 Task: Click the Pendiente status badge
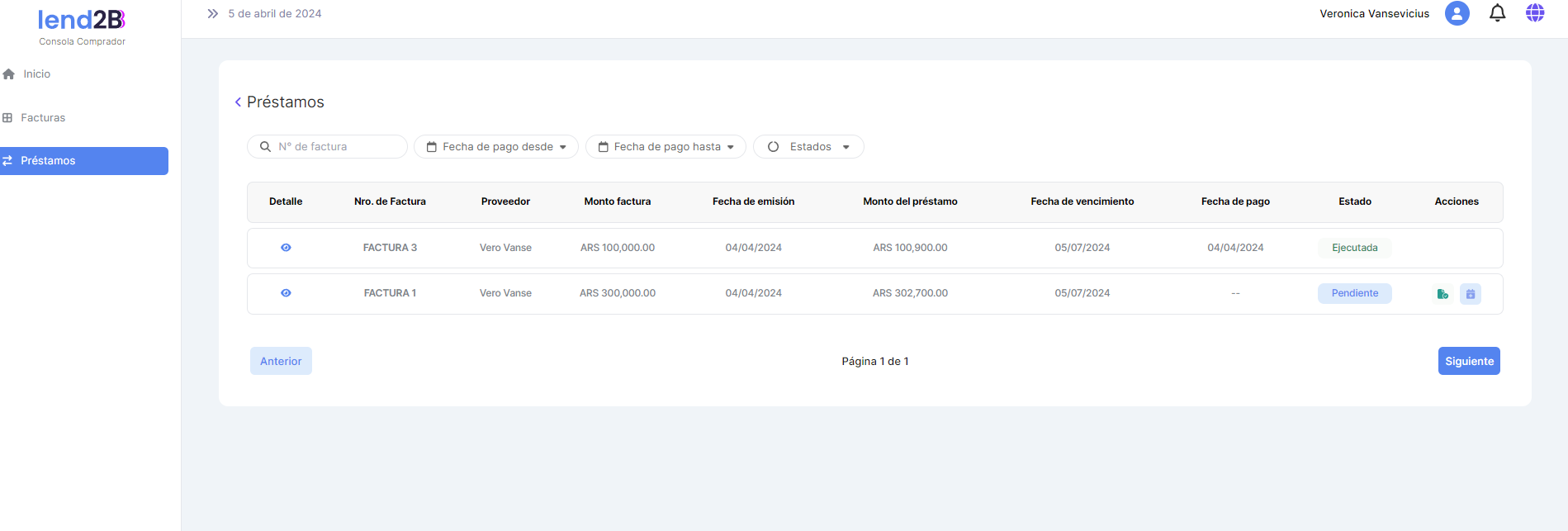pos(1354,293)
